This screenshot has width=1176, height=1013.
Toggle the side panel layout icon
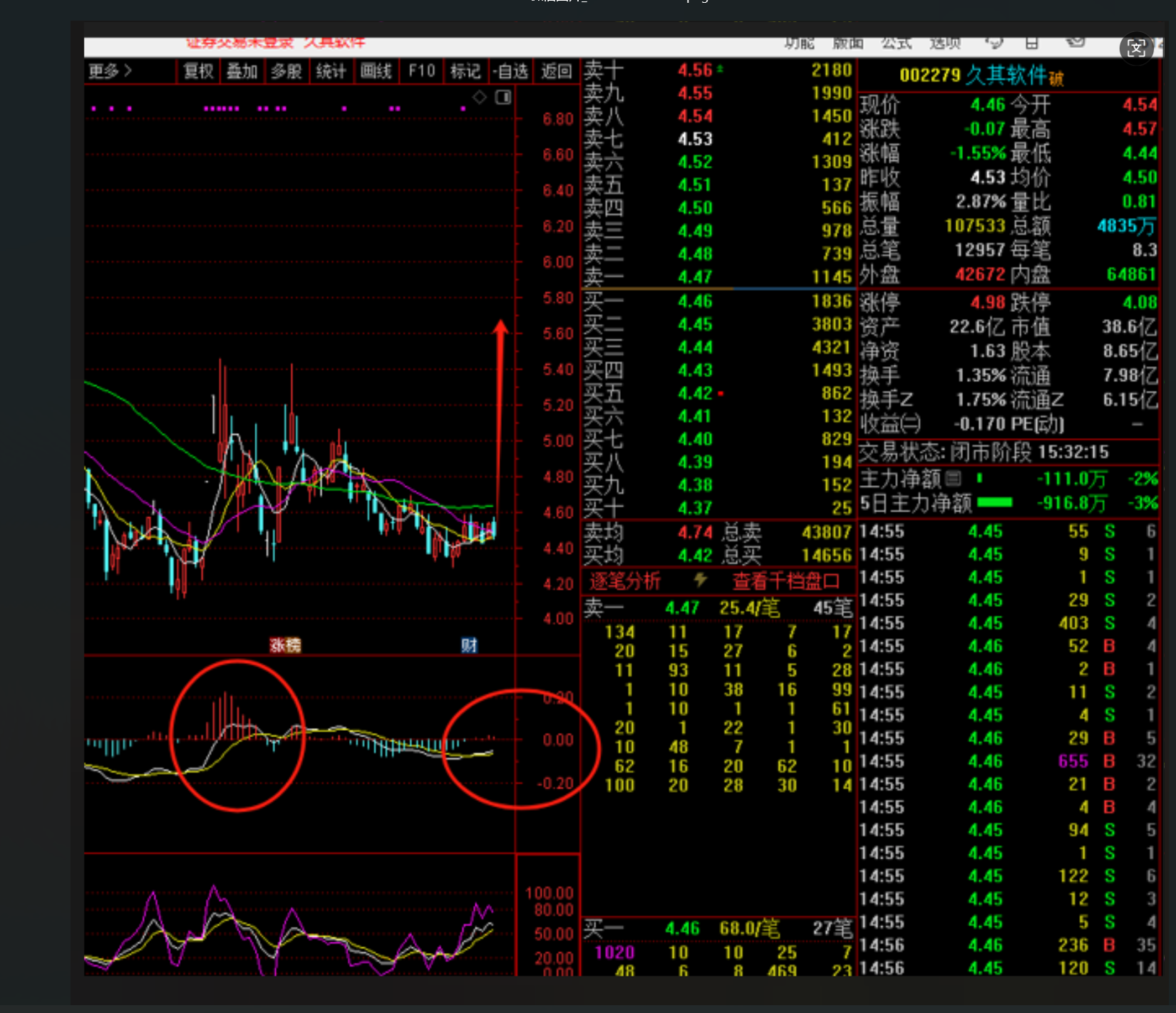[x=503, y=97]
